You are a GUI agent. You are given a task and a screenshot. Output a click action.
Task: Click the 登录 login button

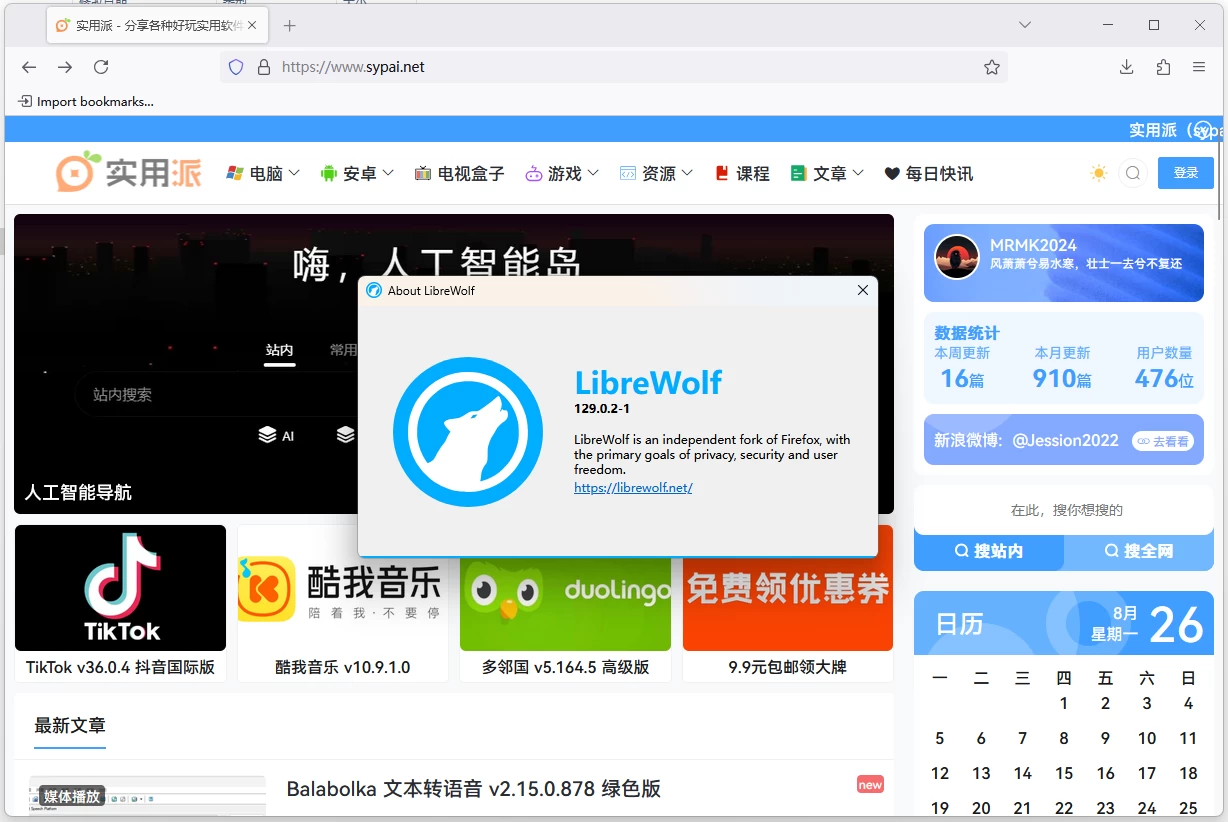[1185, 172]
